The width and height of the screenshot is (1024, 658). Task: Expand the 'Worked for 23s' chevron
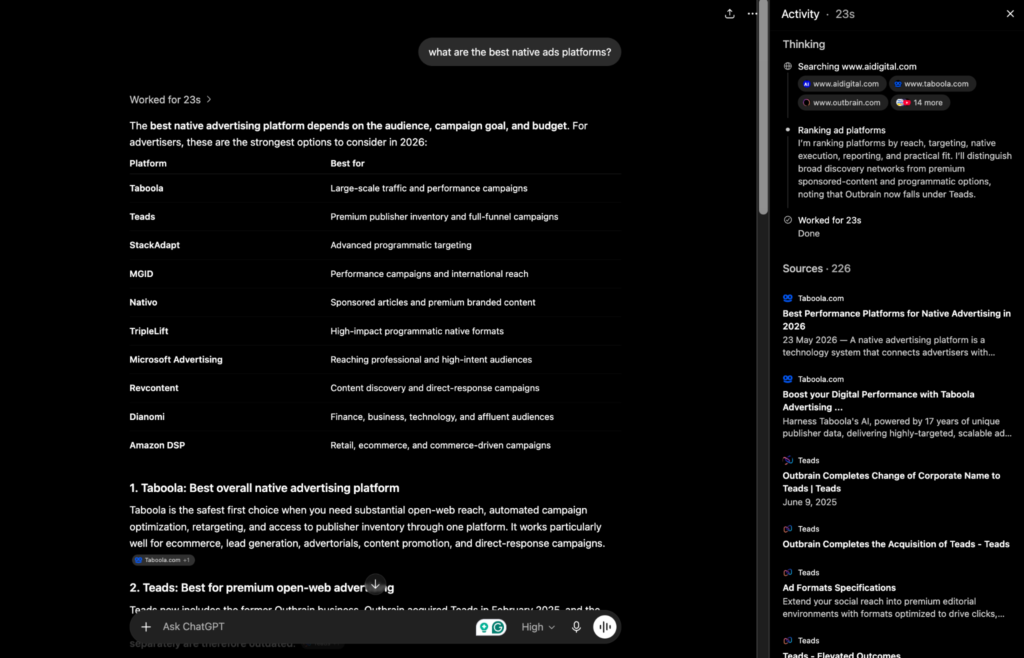pyautogui.click(x=209, y=100)
